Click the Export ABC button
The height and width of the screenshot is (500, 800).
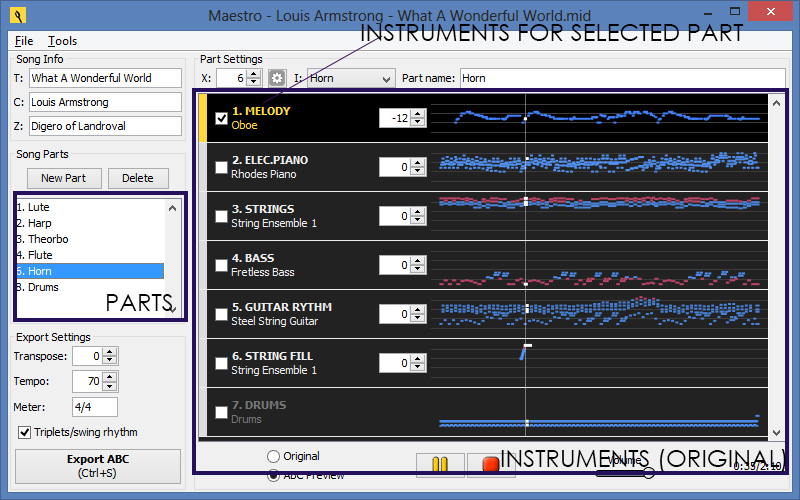click(x=98, y=466)
